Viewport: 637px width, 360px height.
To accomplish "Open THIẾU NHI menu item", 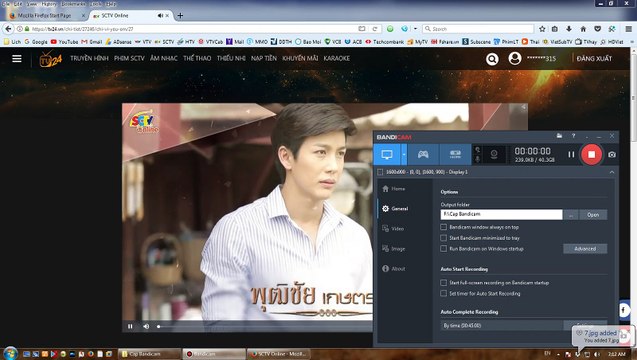I will pyautogui.click(x=231, y=58).
